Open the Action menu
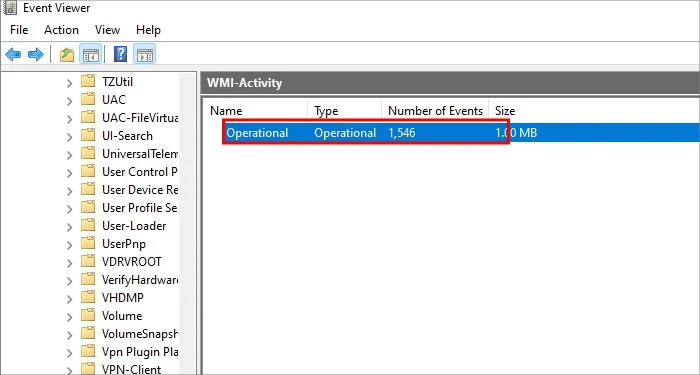Screen dimensions: 700x375 [61, 30]
